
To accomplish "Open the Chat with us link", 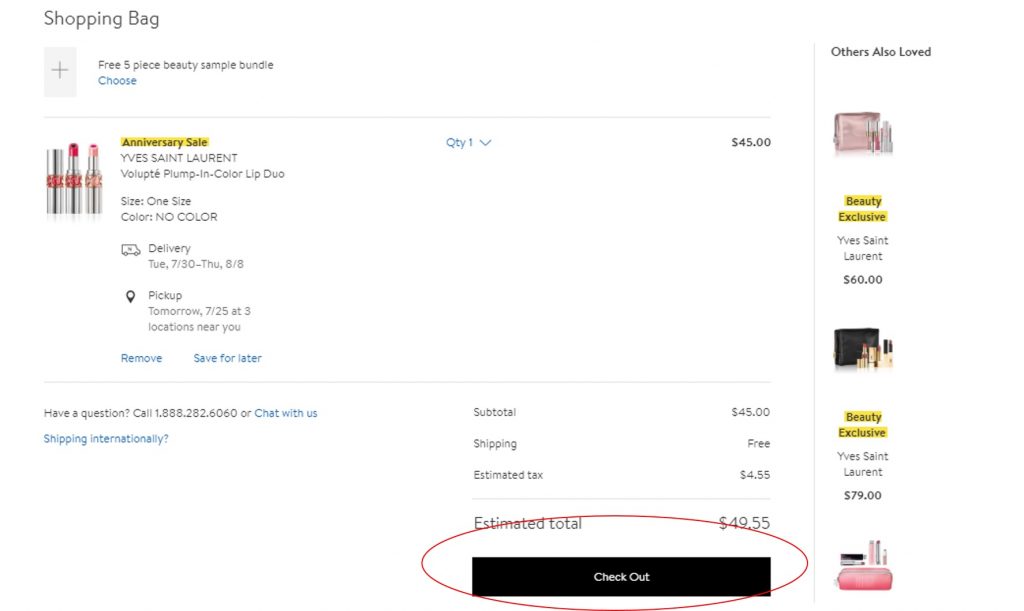I will click(x=286, y=413).
